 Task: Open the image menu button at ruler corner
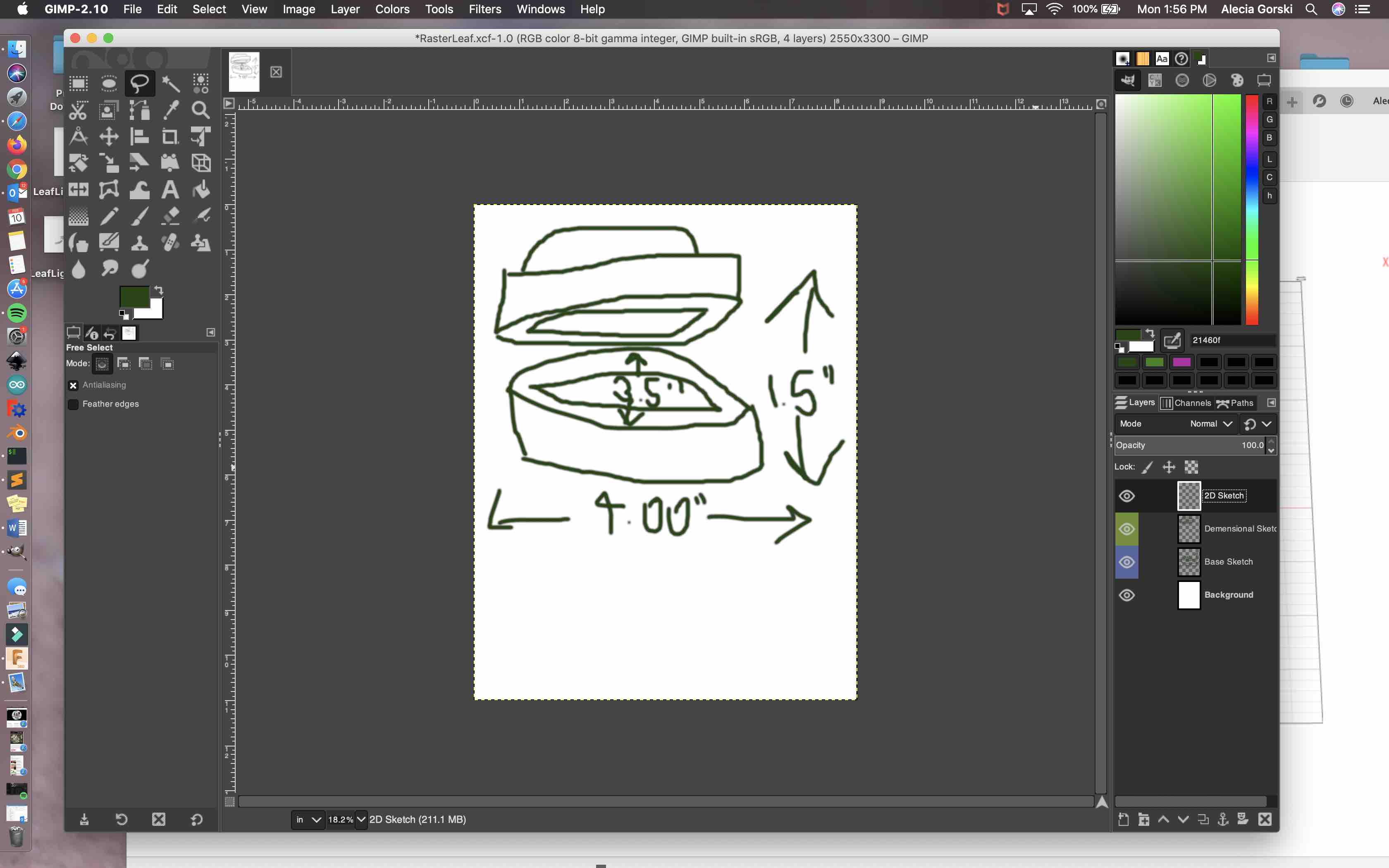pos(229,103)
